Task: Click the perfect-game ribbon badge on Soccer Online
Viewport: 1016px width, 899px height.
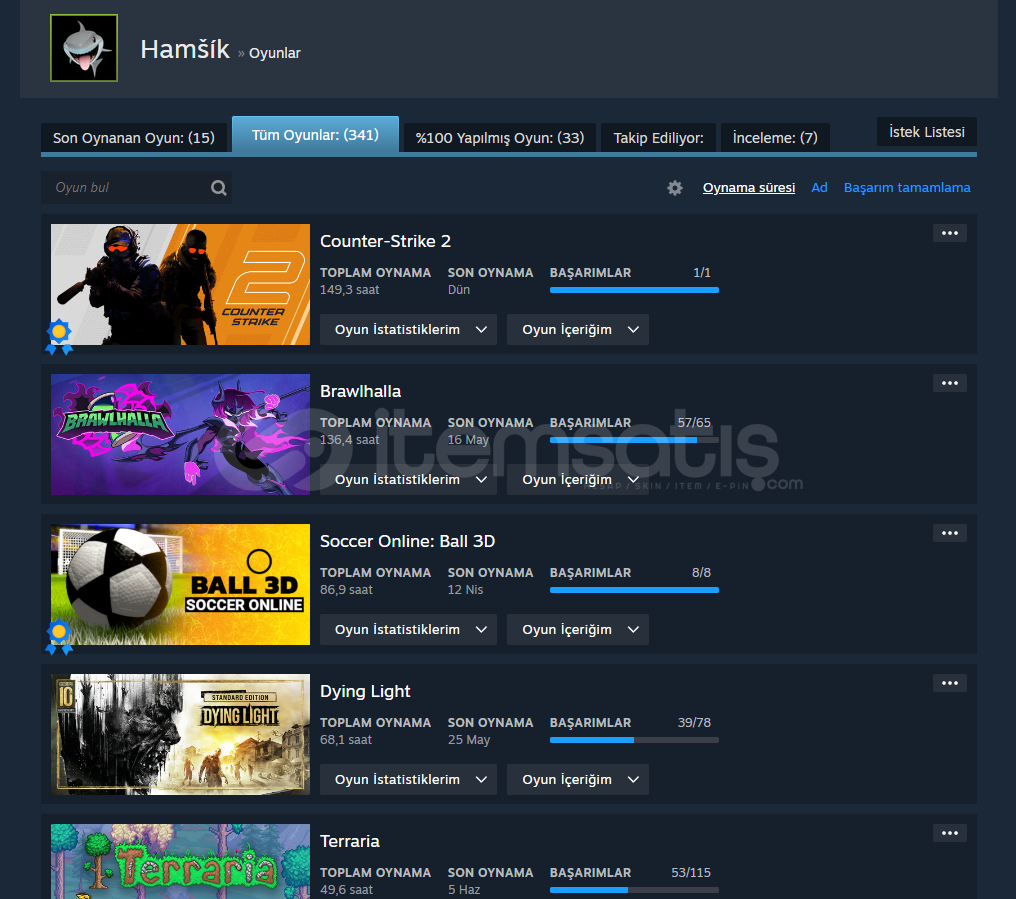Action: tap(59, 636)
